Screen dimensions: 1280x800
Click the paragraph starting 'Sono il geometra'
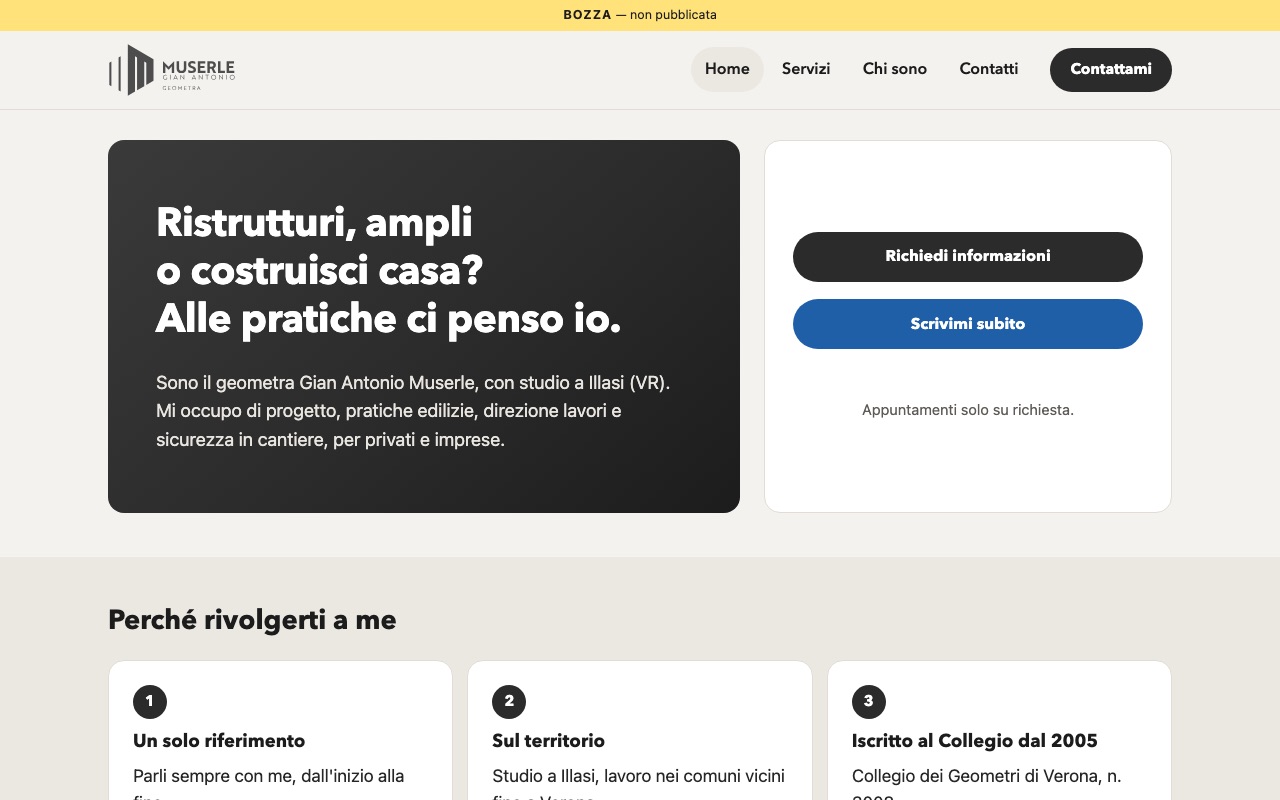click(413, 411)
